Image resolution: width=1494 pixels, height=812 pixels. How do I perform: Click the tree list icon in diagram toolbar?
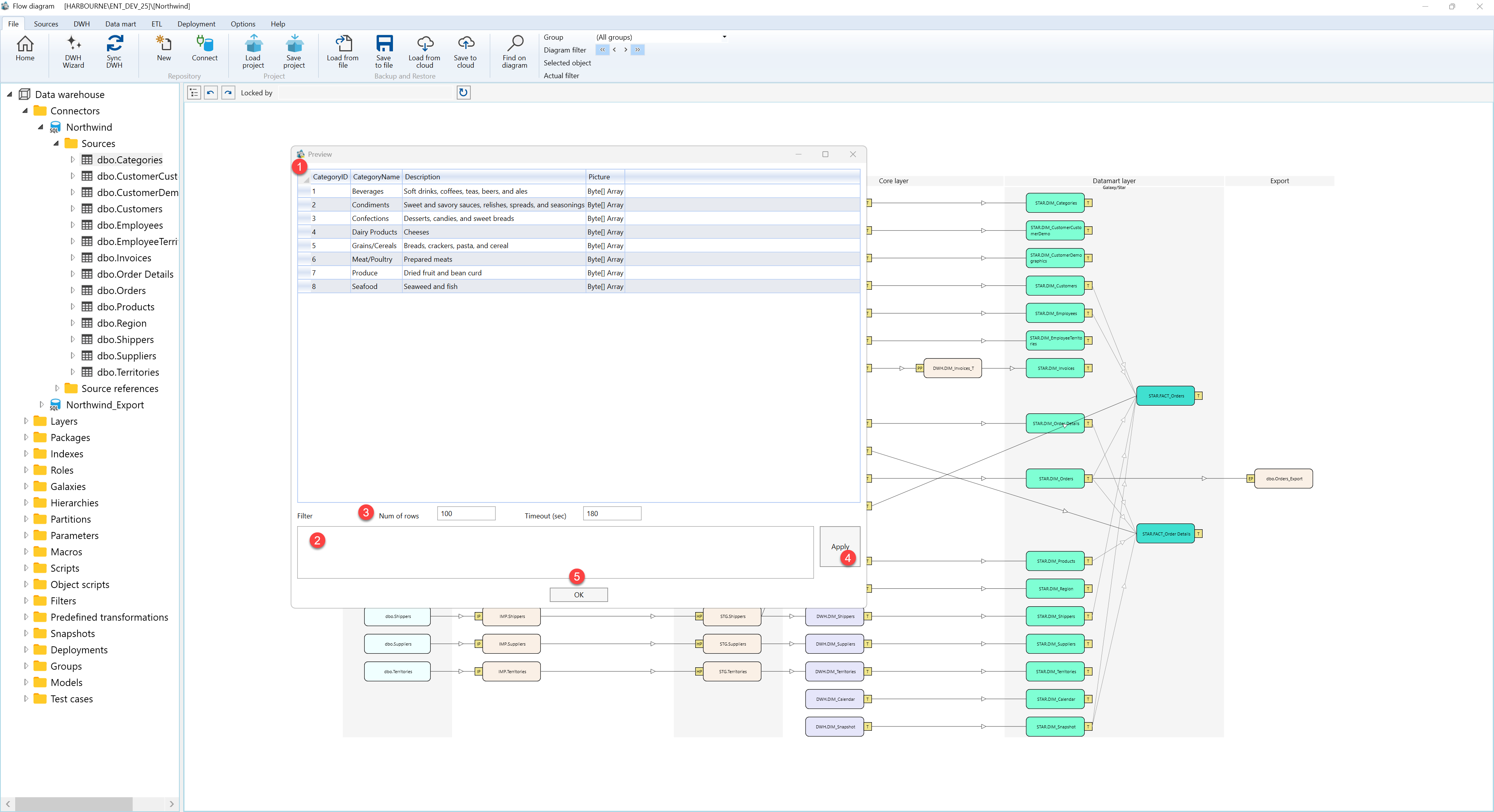[x=194, y=93]
